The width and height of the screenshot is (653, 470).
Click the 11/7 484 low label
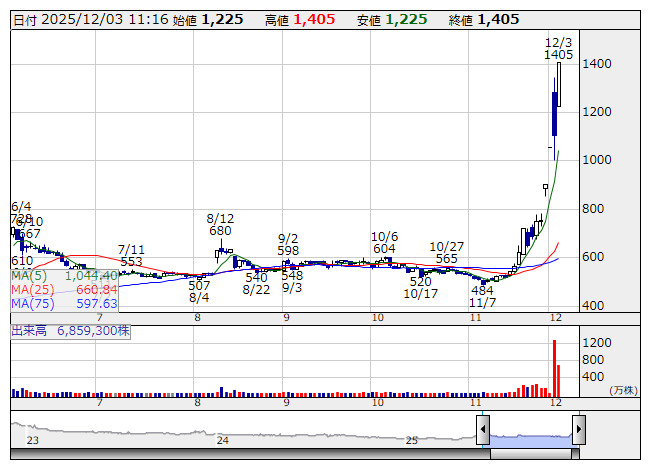click(482, 296)
